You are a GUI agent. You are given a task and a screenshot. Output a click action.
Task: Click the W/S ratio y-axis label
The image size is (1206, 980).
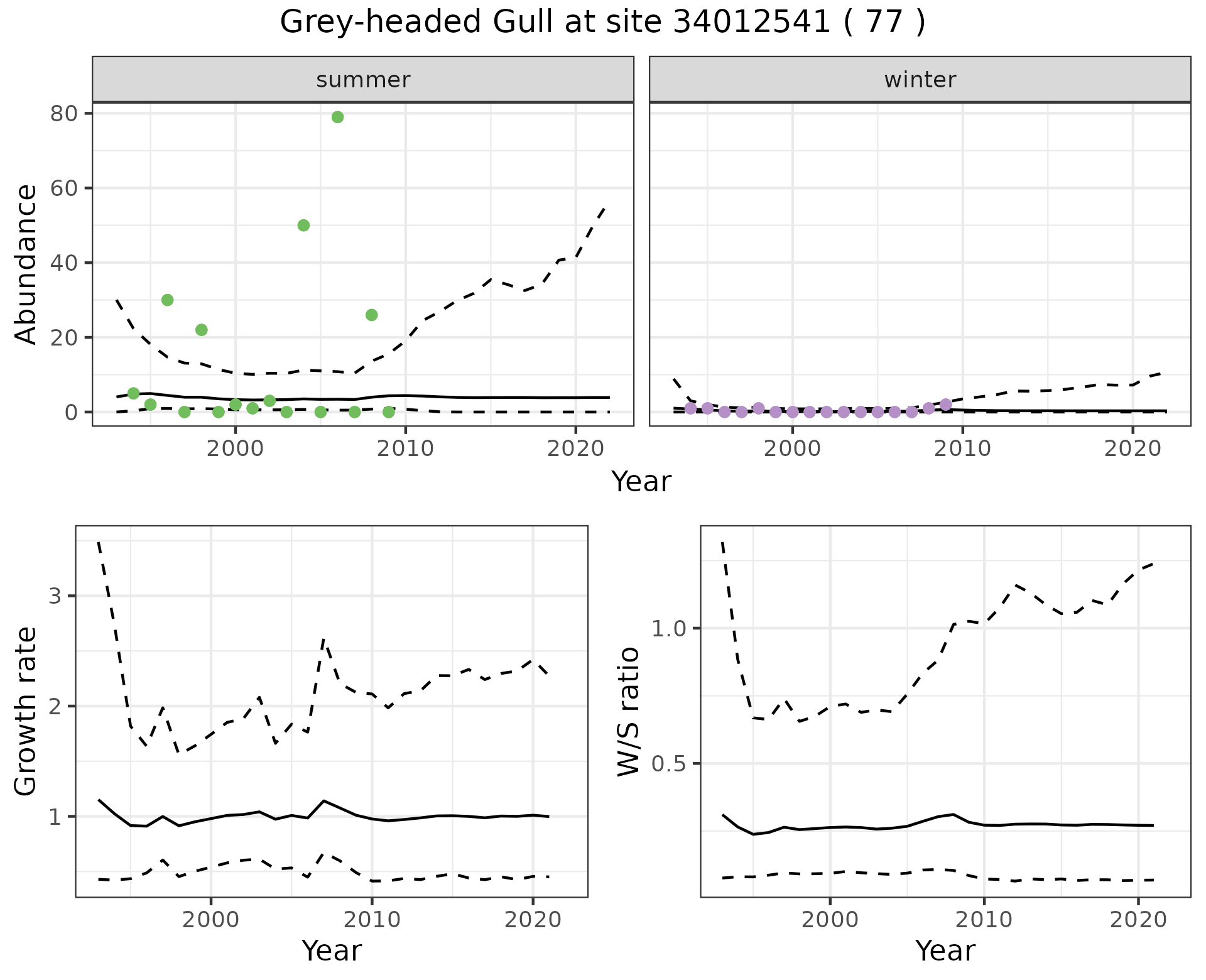[628, 711]
